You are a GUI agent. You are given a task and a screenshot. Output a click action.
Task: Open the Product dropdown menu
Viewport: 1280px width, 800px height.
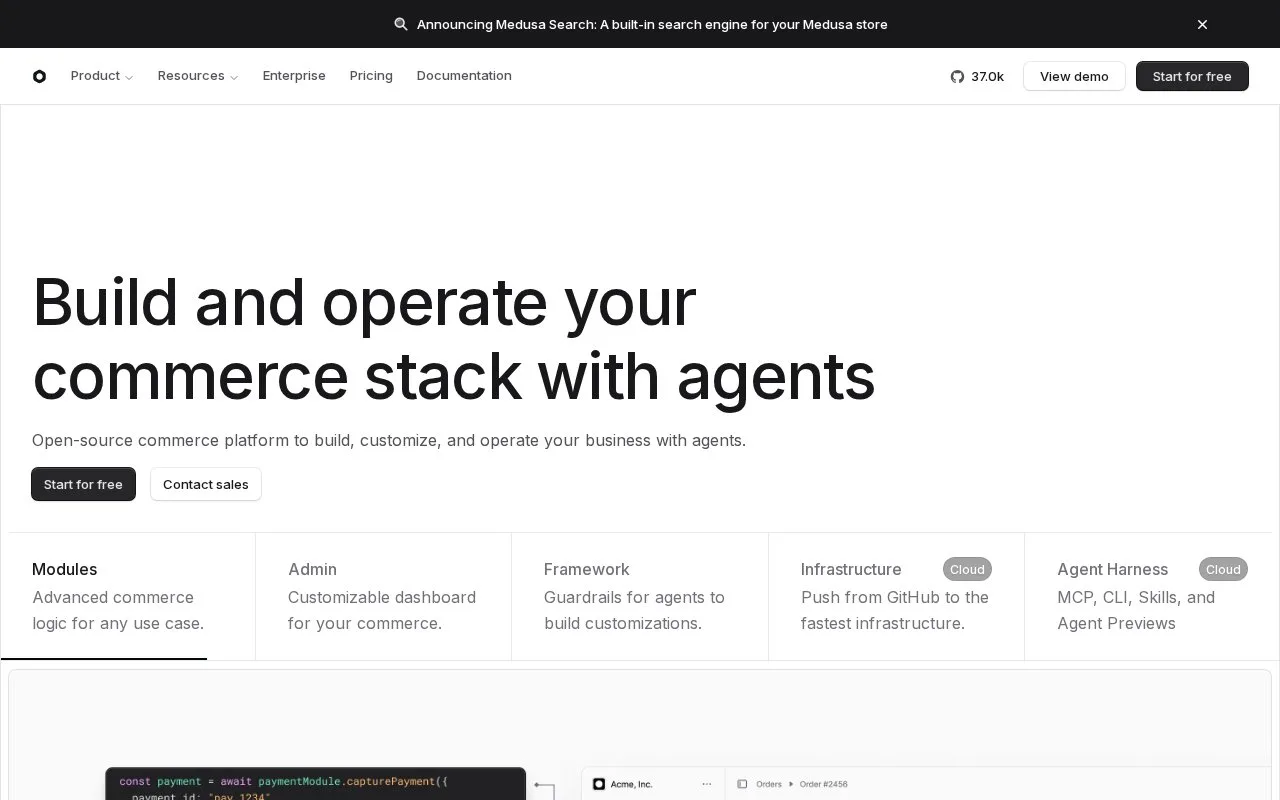[102, 76]
